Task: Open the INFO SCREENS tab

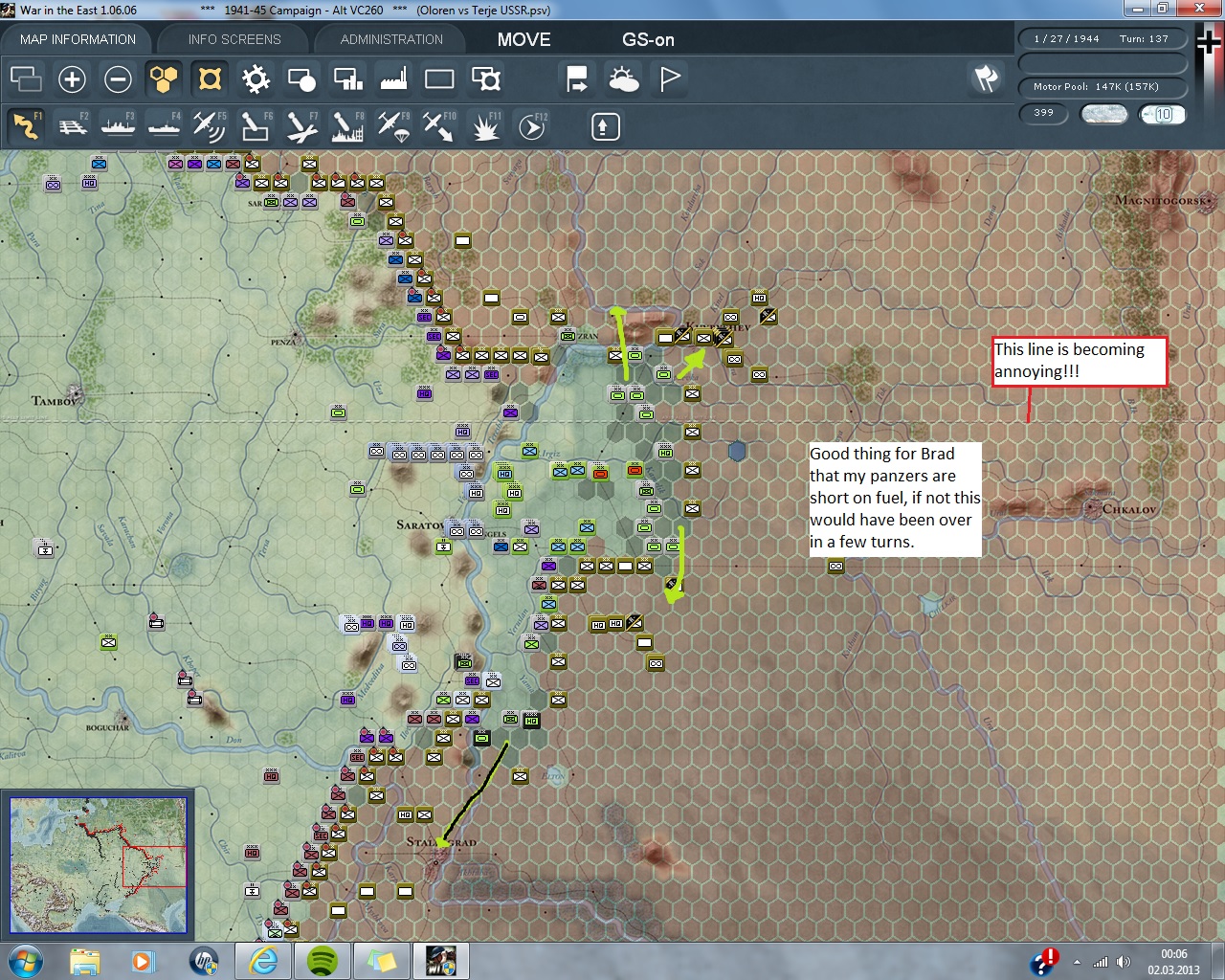Action: tap(234, 39)
